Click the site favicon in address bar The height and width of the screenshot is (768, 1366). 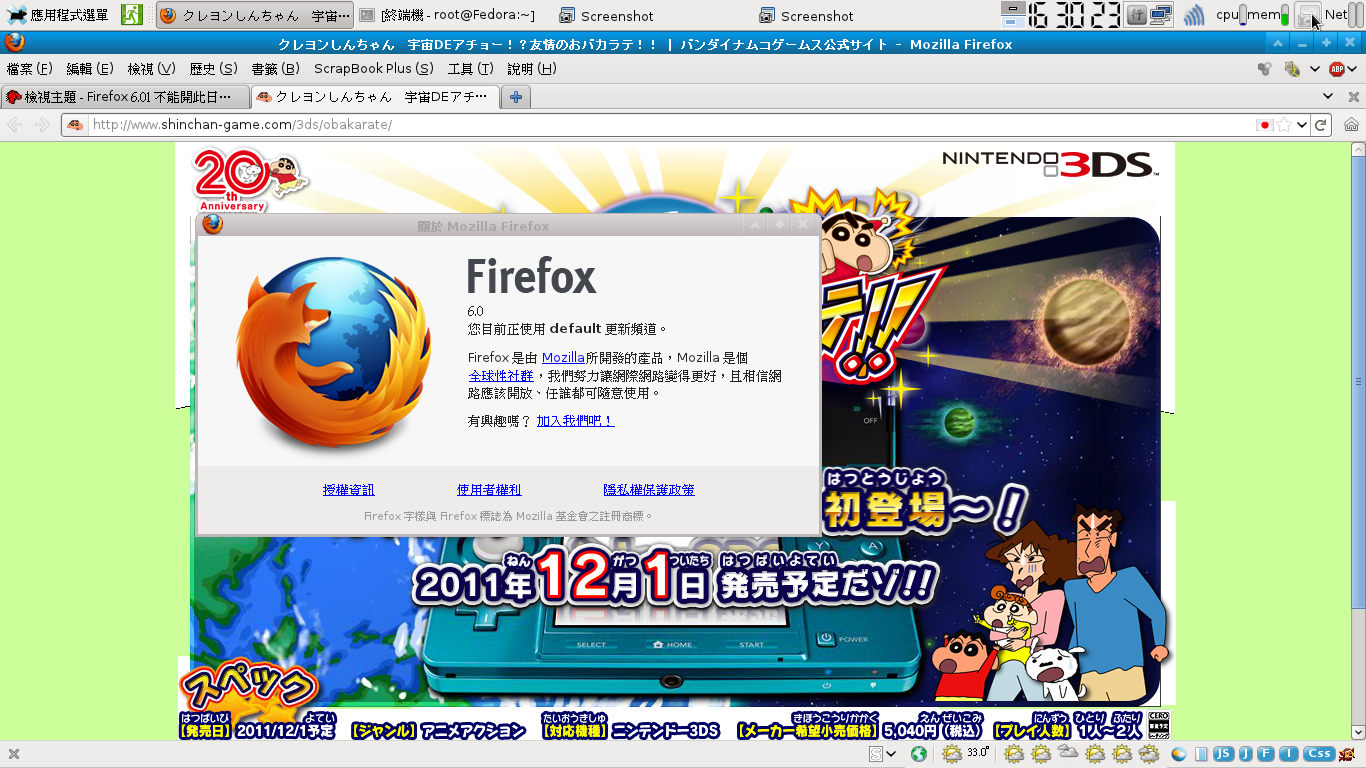(76, 125)
